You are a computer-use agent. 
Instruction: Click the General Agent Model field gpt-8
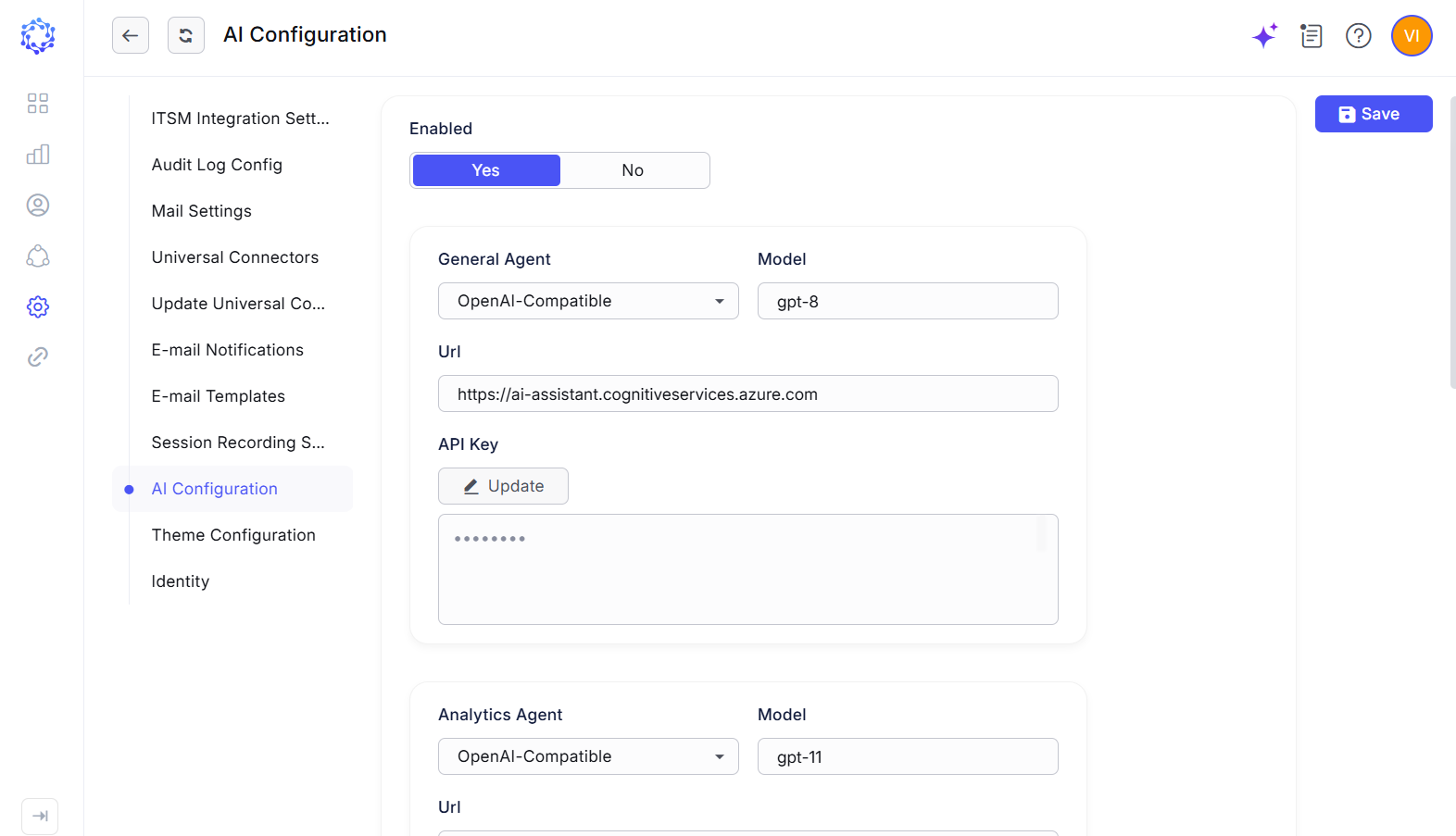tap(908, 301)
